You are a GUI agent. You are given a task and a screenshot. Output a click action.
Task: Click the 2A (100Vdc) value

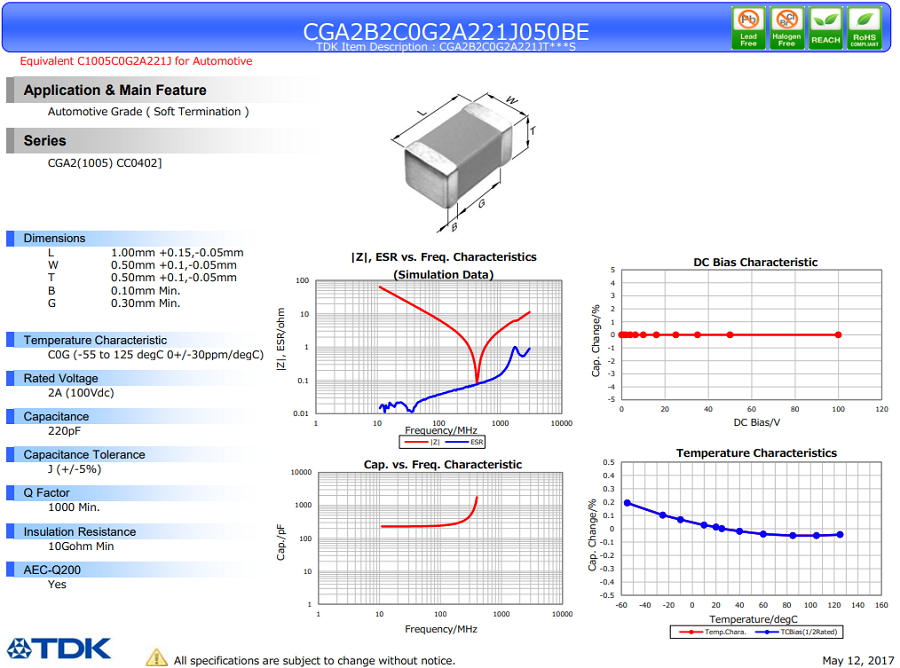pos(81,393)
